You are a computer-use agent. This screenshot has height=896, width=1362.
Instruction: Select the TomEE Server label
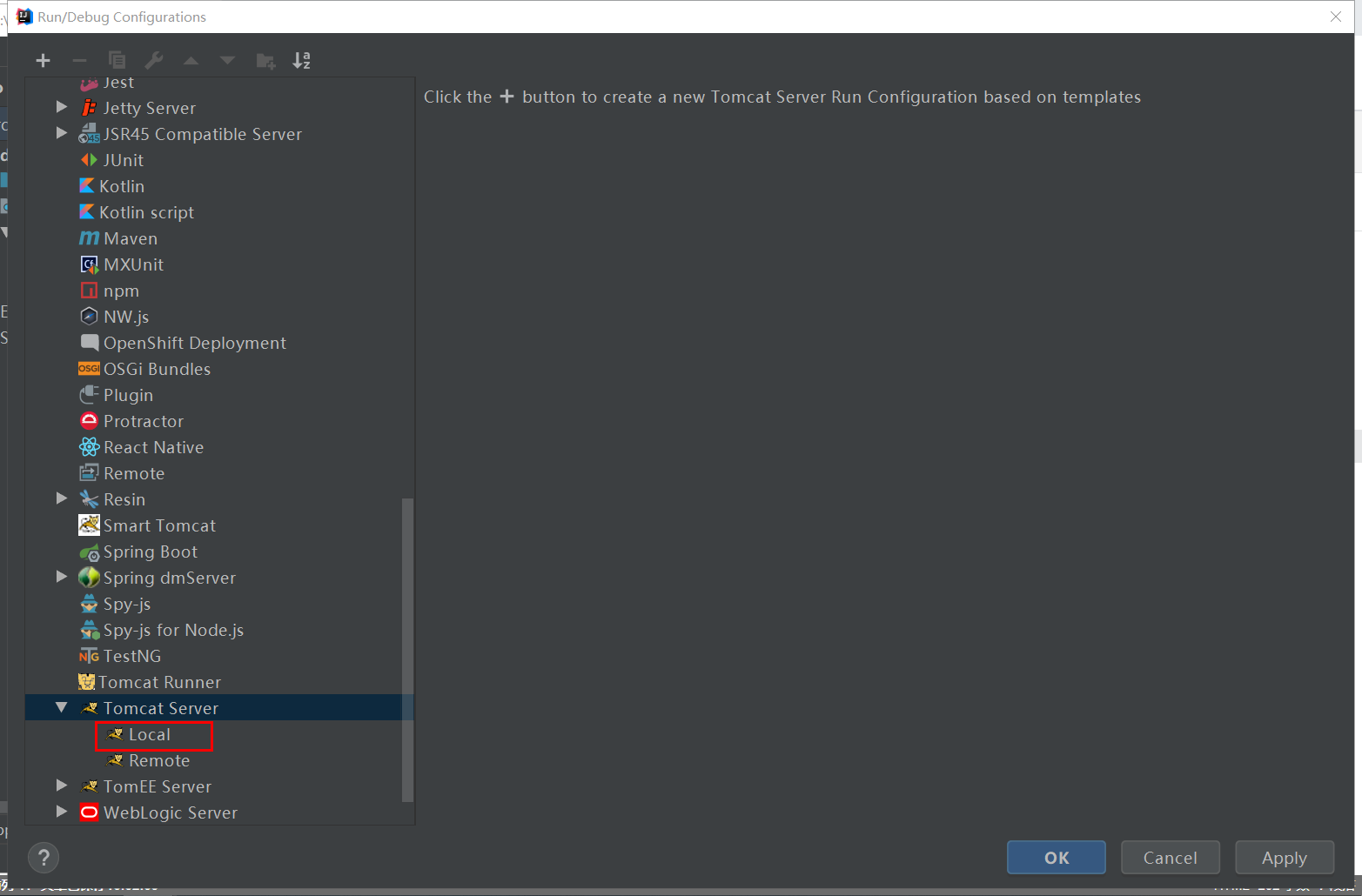coord(158,786)
